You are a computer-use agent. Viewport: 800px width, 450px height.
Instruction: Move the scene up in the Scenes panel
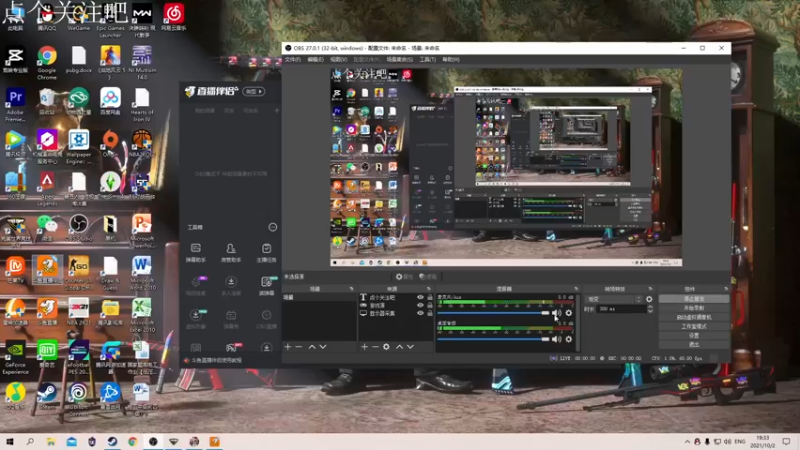(x=312, y=347)
